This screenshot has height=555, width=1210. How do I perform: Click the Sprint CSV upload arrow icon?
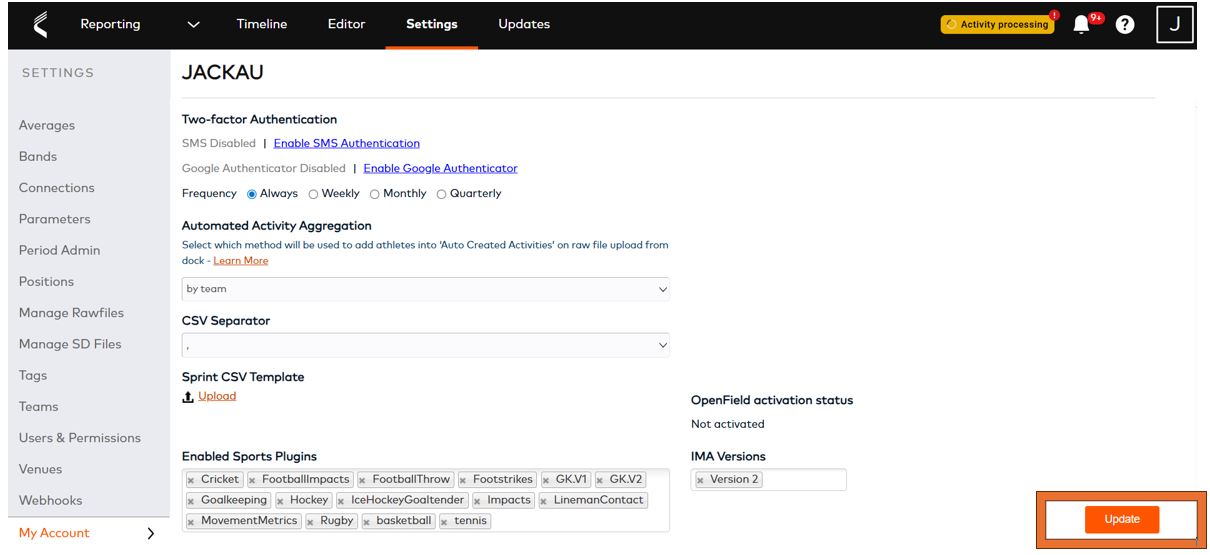tap(188, 397)
